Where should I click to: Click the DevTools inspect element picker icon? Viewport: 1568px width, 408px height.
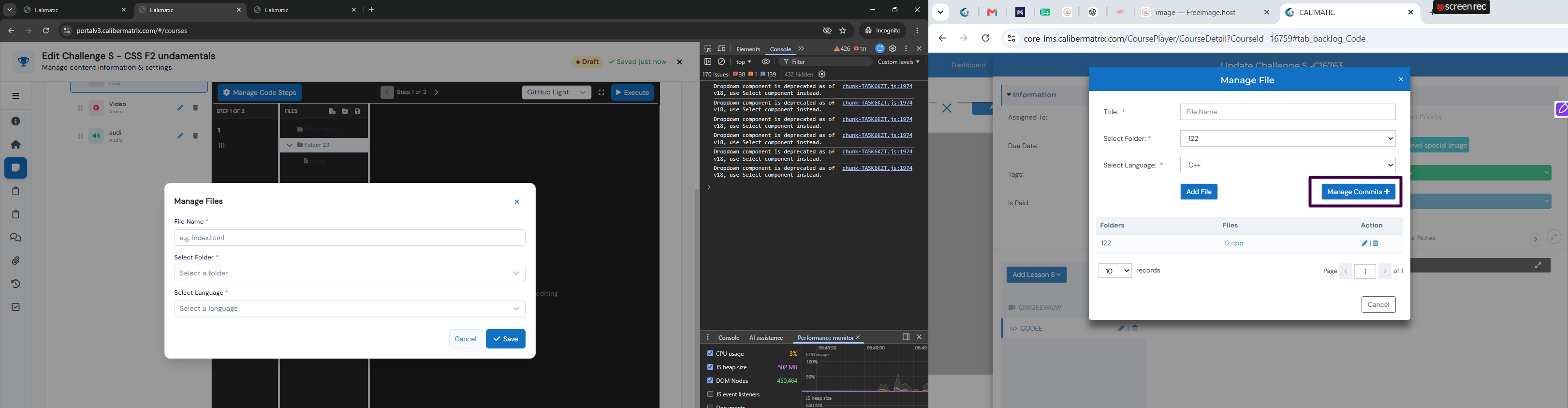pyautogui.click(x=708, y=49)
